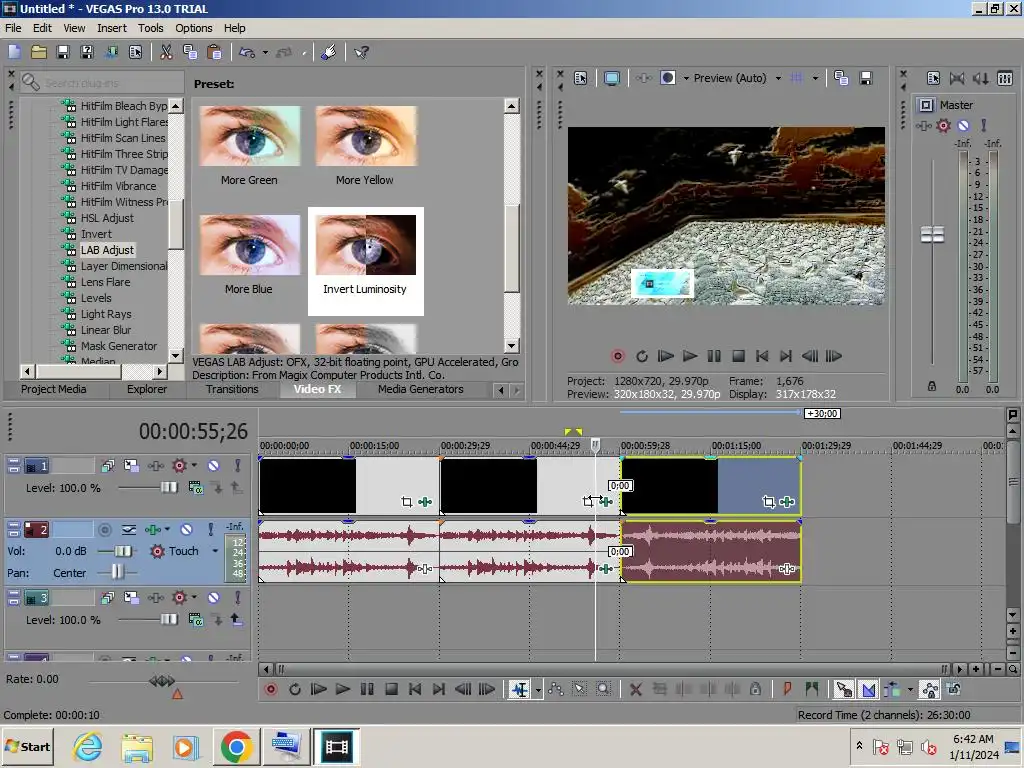
Task: Click the preview on external monitor icon
Action: pyautogui.click(x=612, y=78)
